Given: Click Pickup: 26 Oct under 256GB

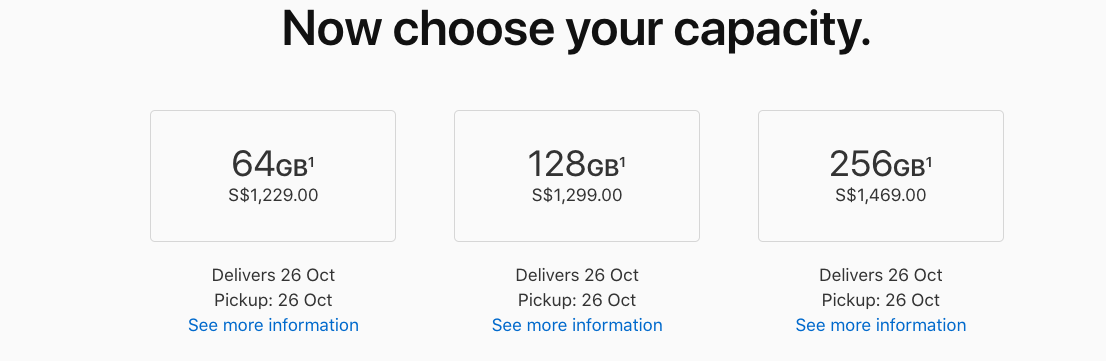Looking at the screenshot, I should click(881, 300).
